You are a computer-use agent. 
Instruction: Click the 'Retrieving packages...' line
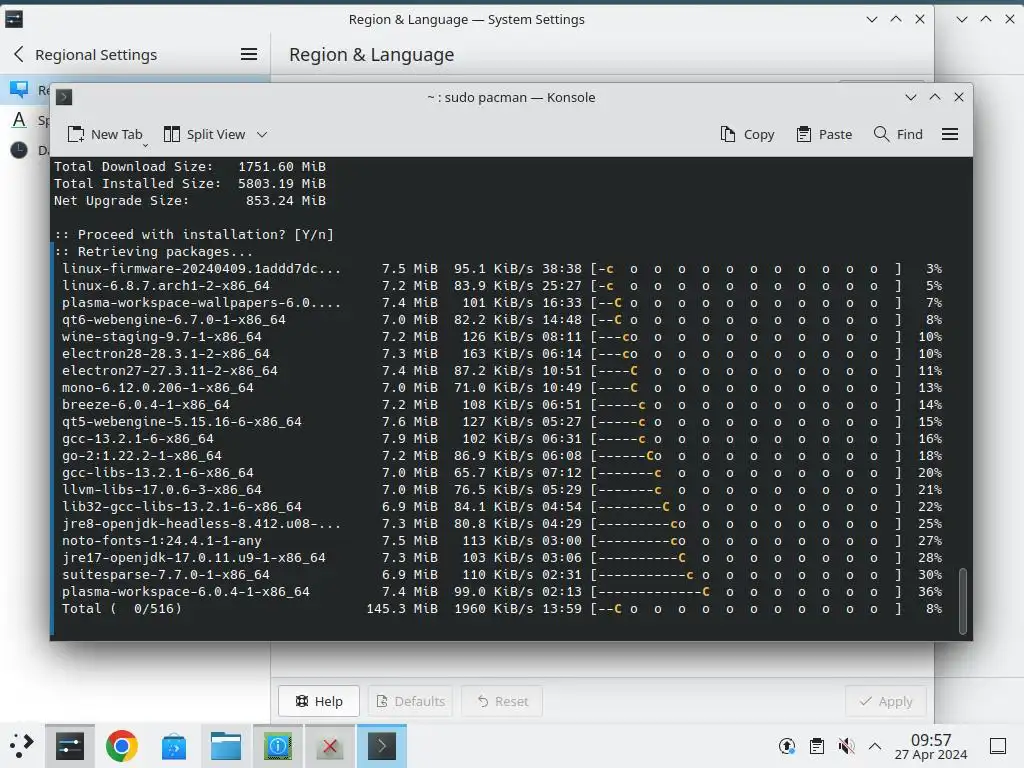pos(153,251)
